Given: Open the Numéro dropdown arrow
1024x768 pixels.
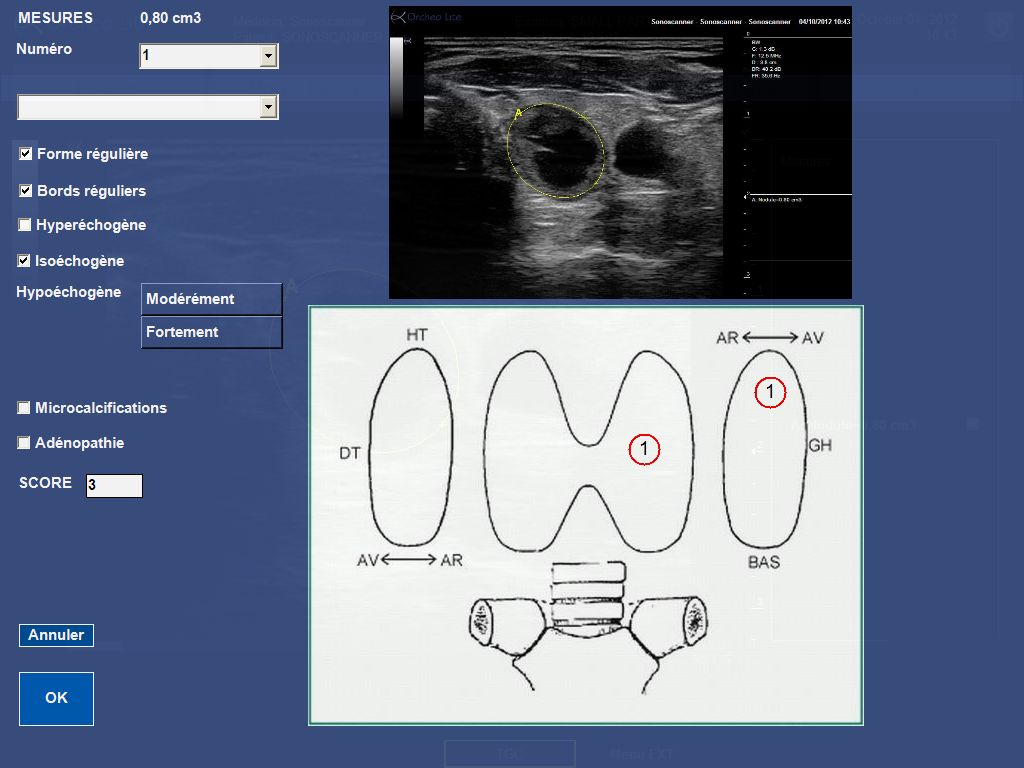Looking at the screenshot, I should pyautogui.click(x=268, y=56).
